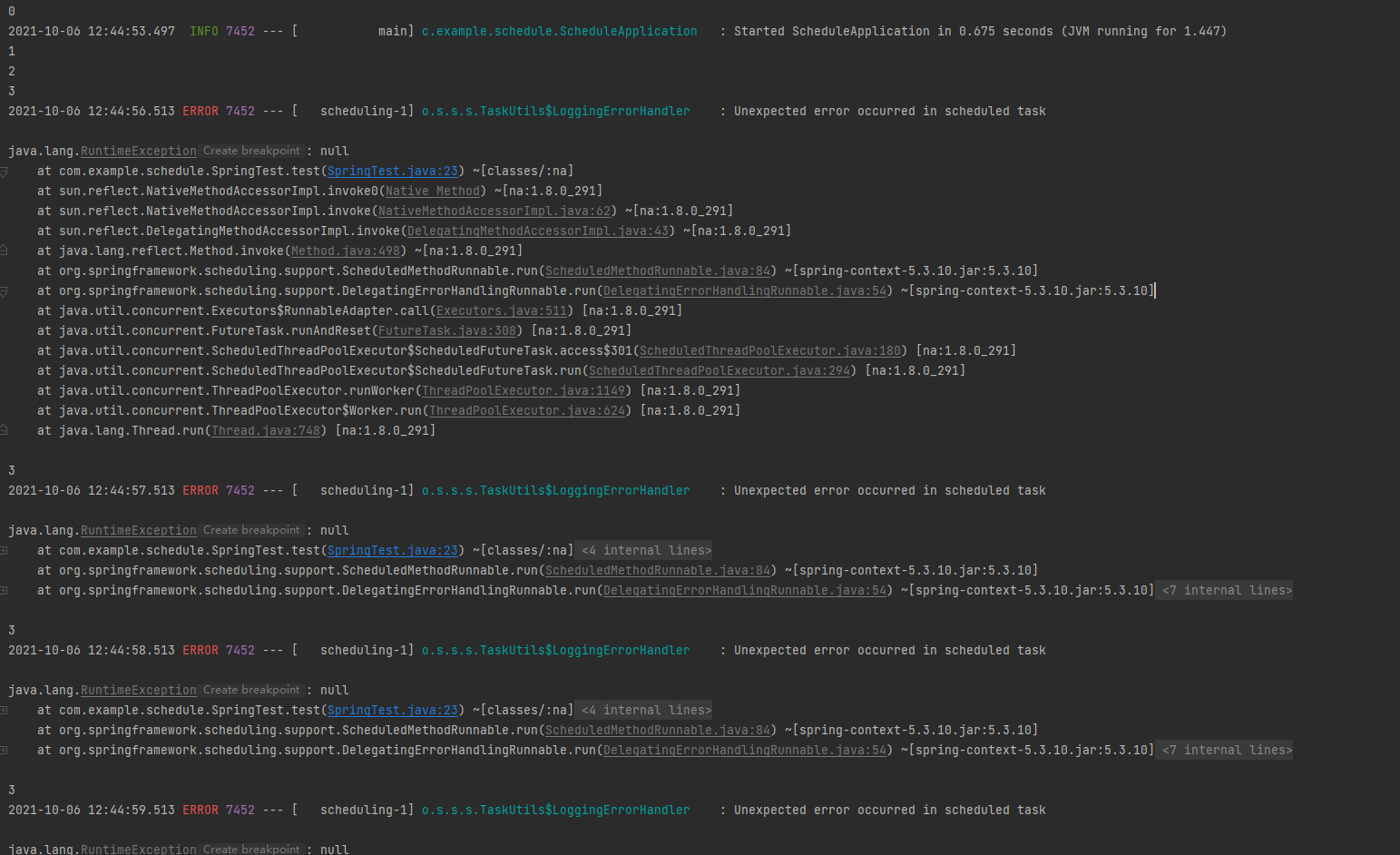Screen dimensions: 1400x855
Task: Collapse fold marker beside SpringTest.test in 12:44:56 trace
Action: click(4, 172)
